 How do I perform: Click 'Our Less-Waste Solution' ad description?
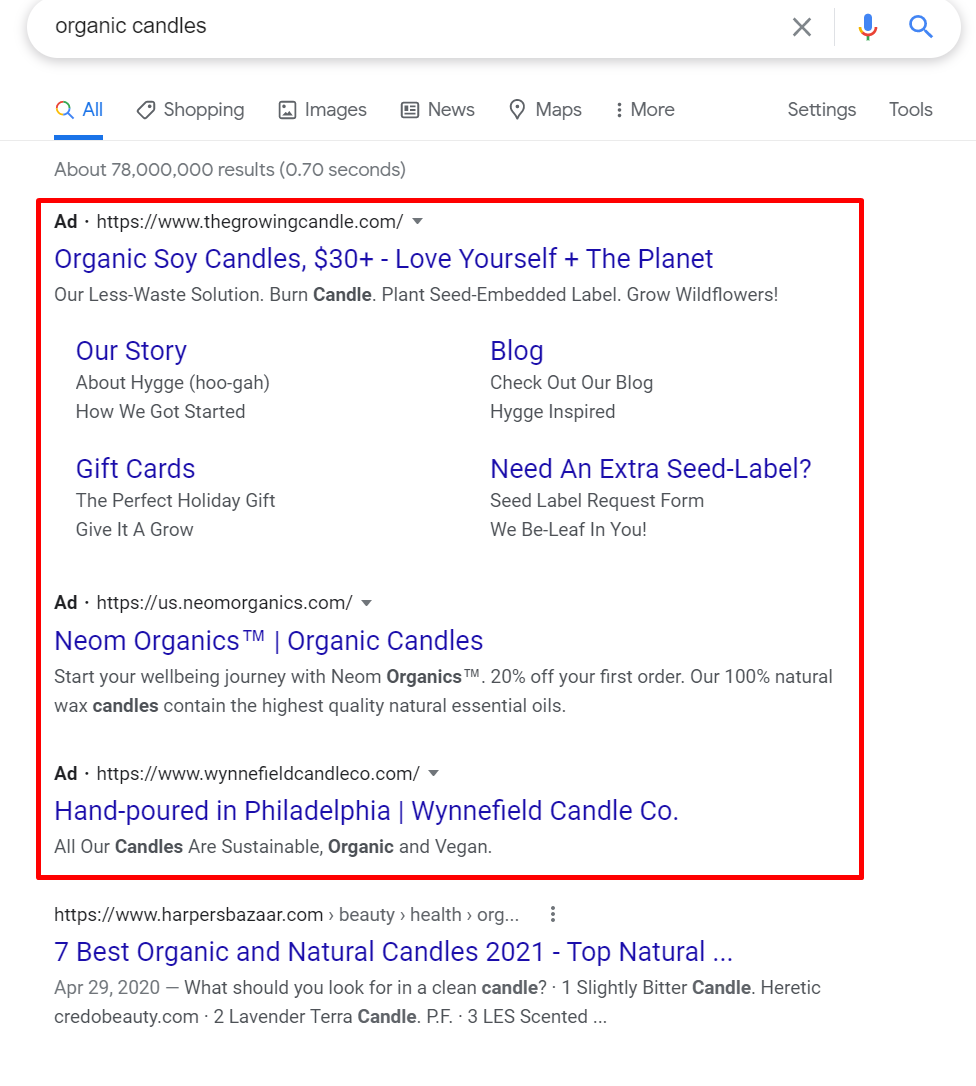416,294
